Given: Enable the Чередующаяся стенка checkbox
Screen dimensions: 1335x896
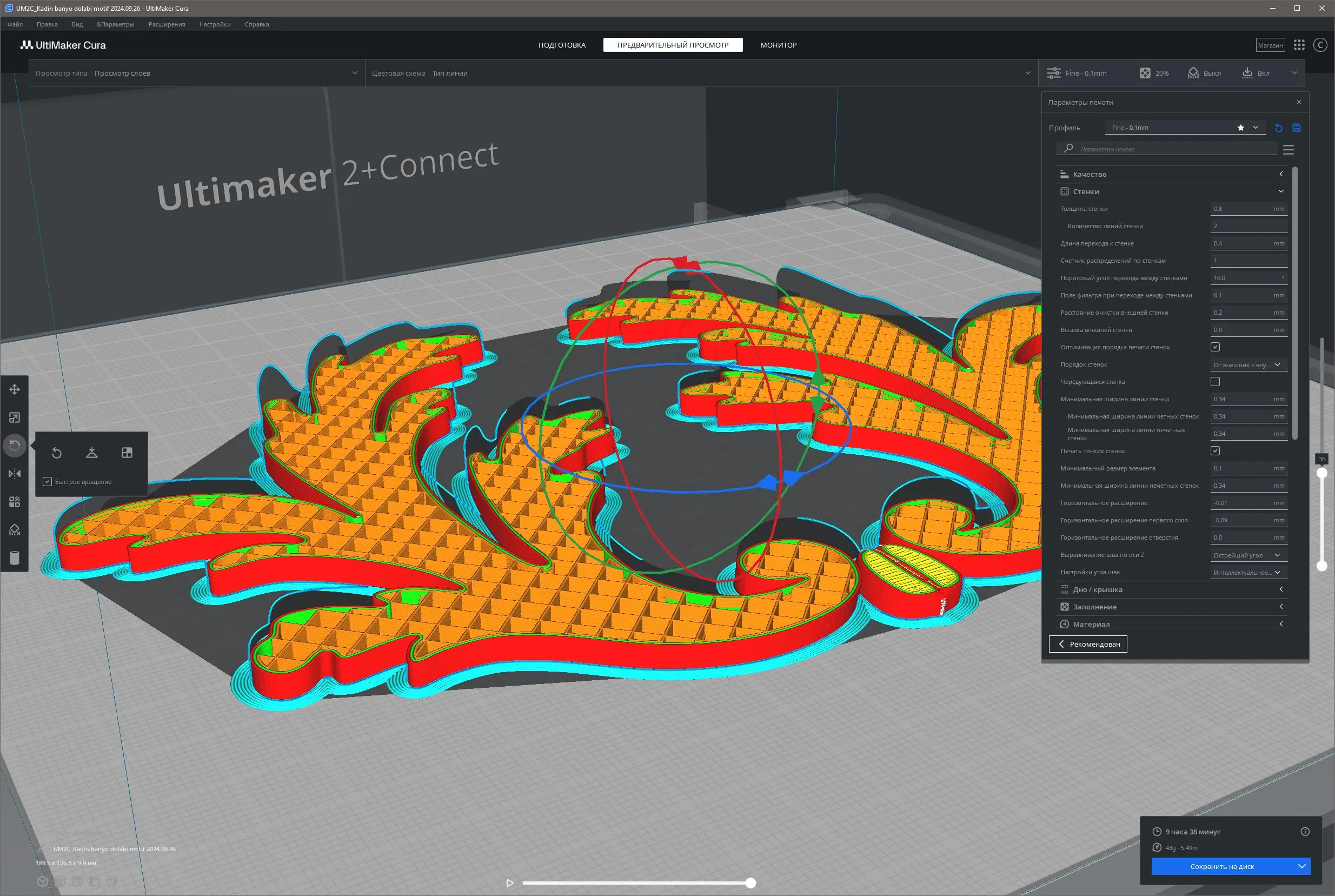Looking at the screenshot, I should (1215, 382).
